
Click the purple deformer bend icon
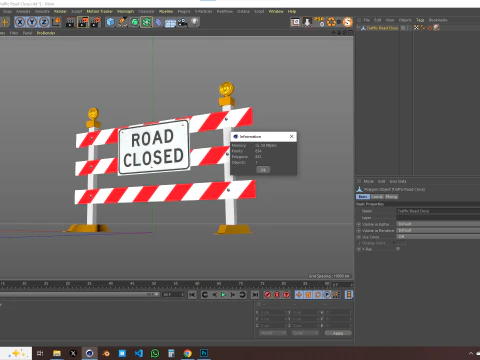point(159,22)
